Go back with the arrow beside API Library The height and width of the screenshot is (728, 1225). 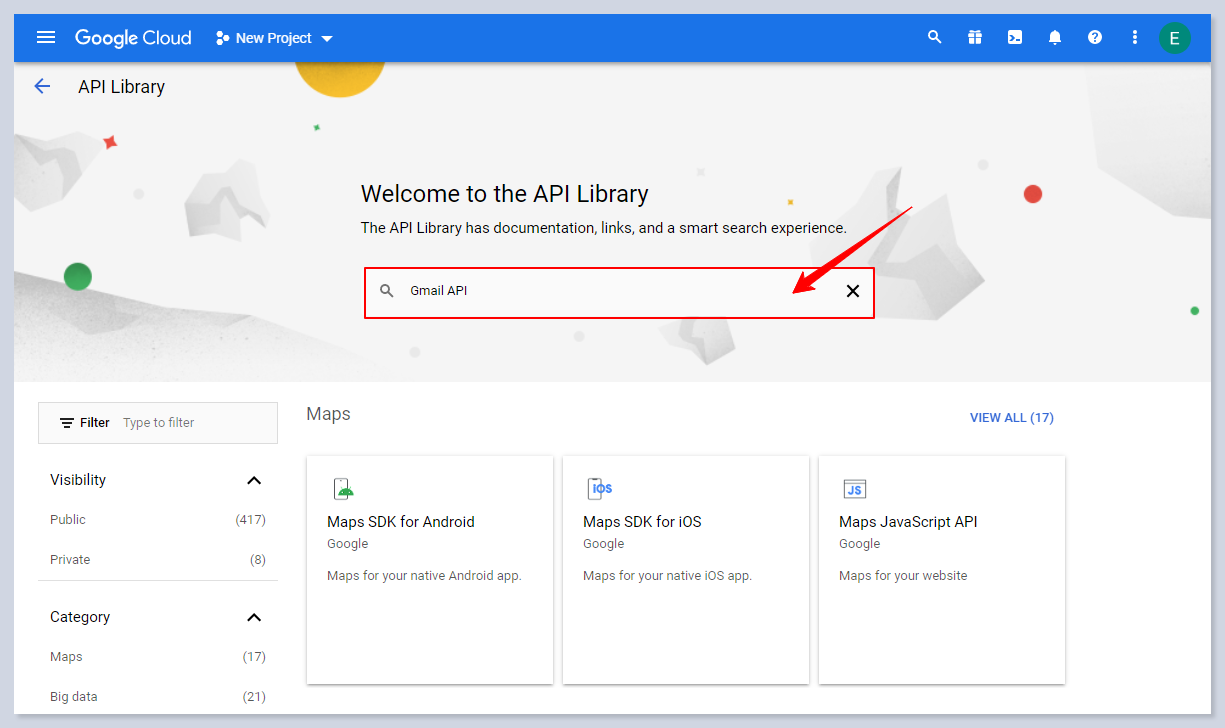click(x=42, y=86)
